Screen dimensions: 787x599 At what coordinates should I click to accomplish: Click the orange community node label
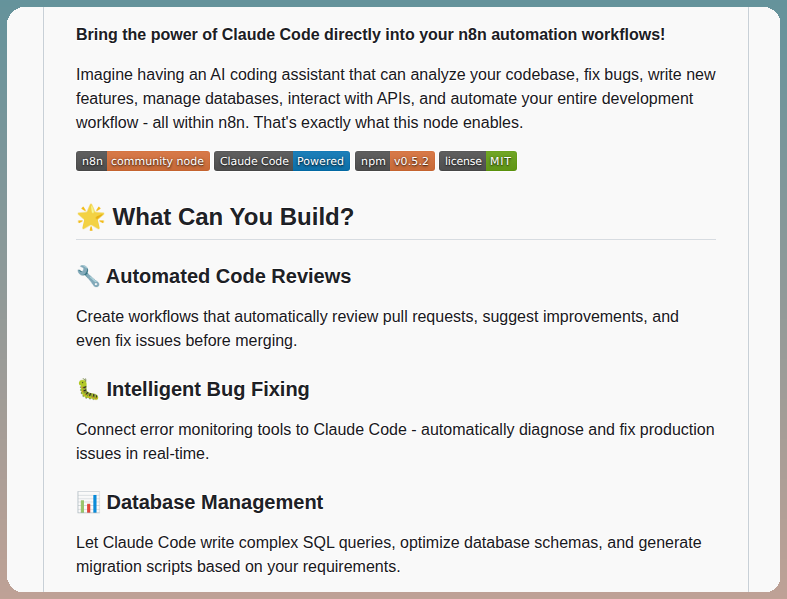point(158,161)
